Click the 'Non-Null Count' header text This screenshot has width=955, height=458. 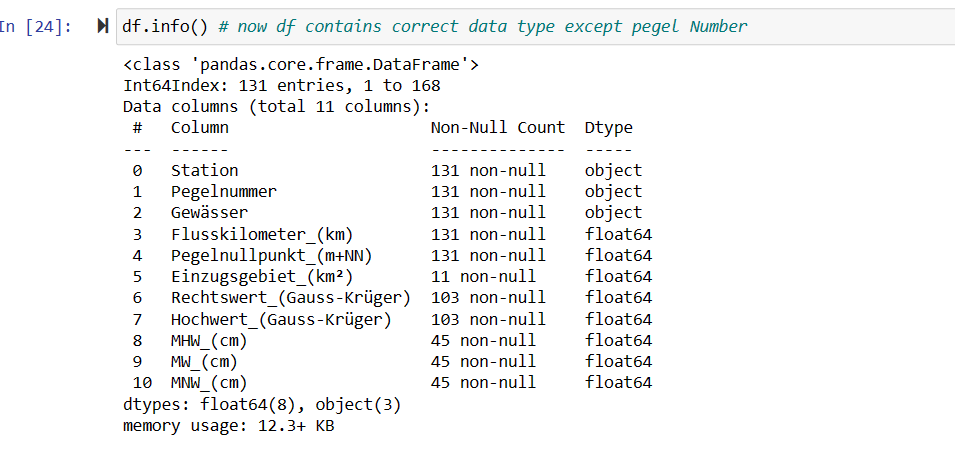click(498, 128)
